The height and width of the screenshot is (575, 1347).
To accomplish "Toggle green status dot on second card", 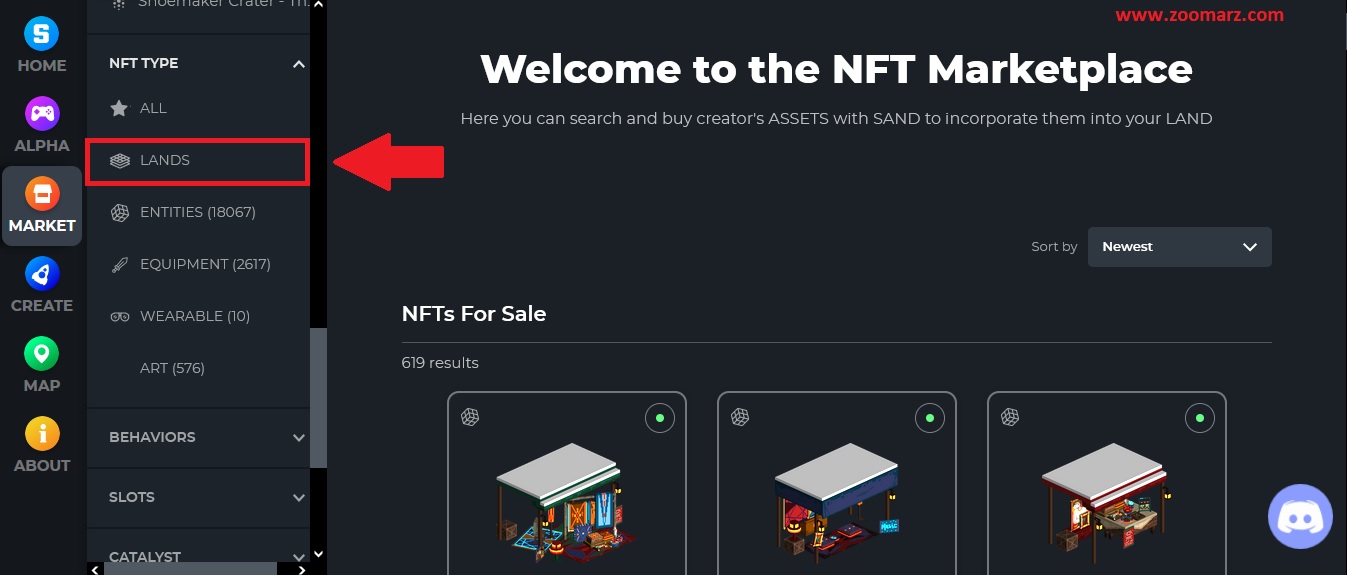I will tap(929, 417).
